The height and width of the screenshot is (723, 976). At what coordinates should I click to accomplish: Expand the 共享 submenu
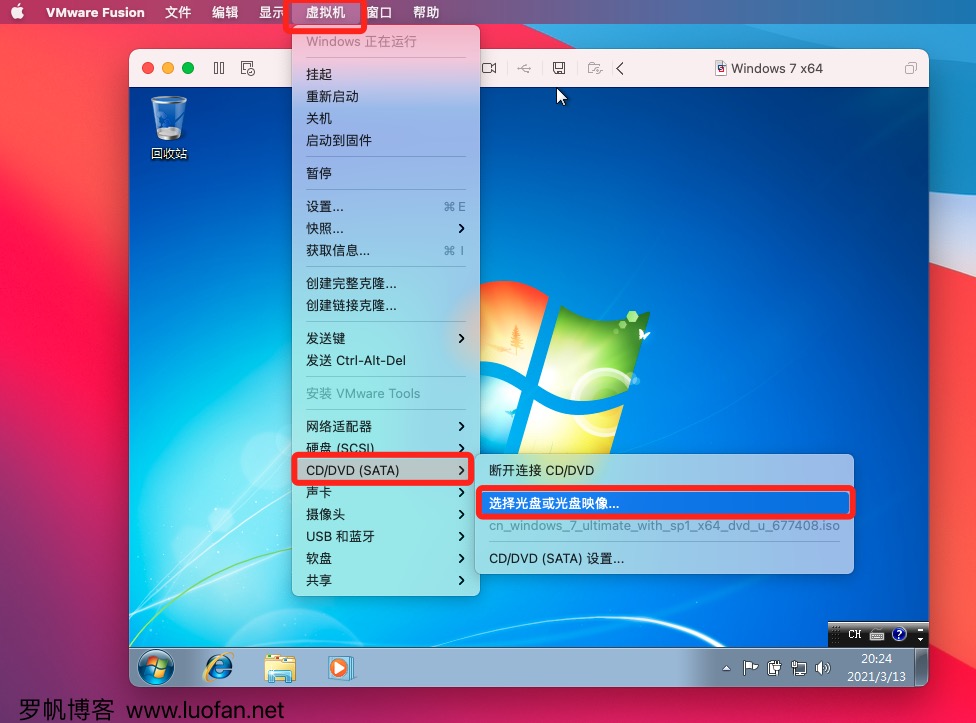tap(386, 581)
